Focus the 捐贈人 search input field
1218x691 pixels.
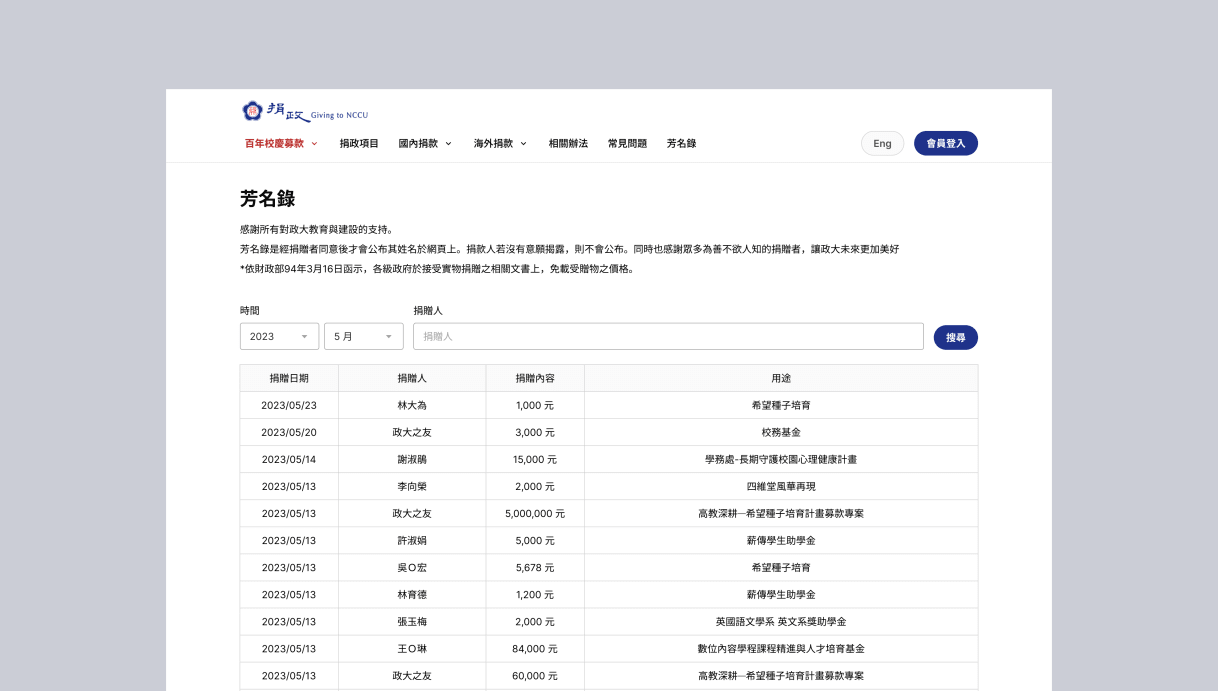668,336
